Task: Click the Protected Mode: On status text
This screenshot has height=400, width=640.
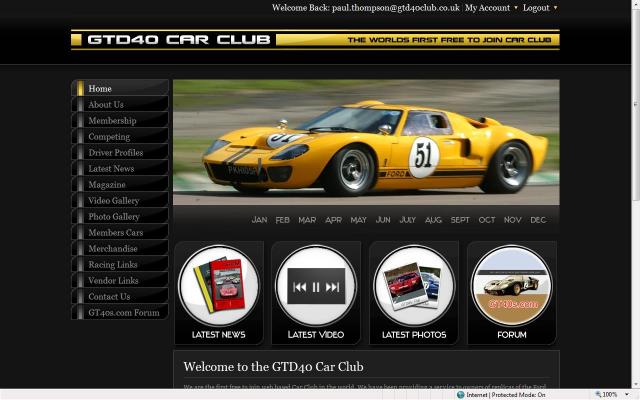Action: click(518, 395)
